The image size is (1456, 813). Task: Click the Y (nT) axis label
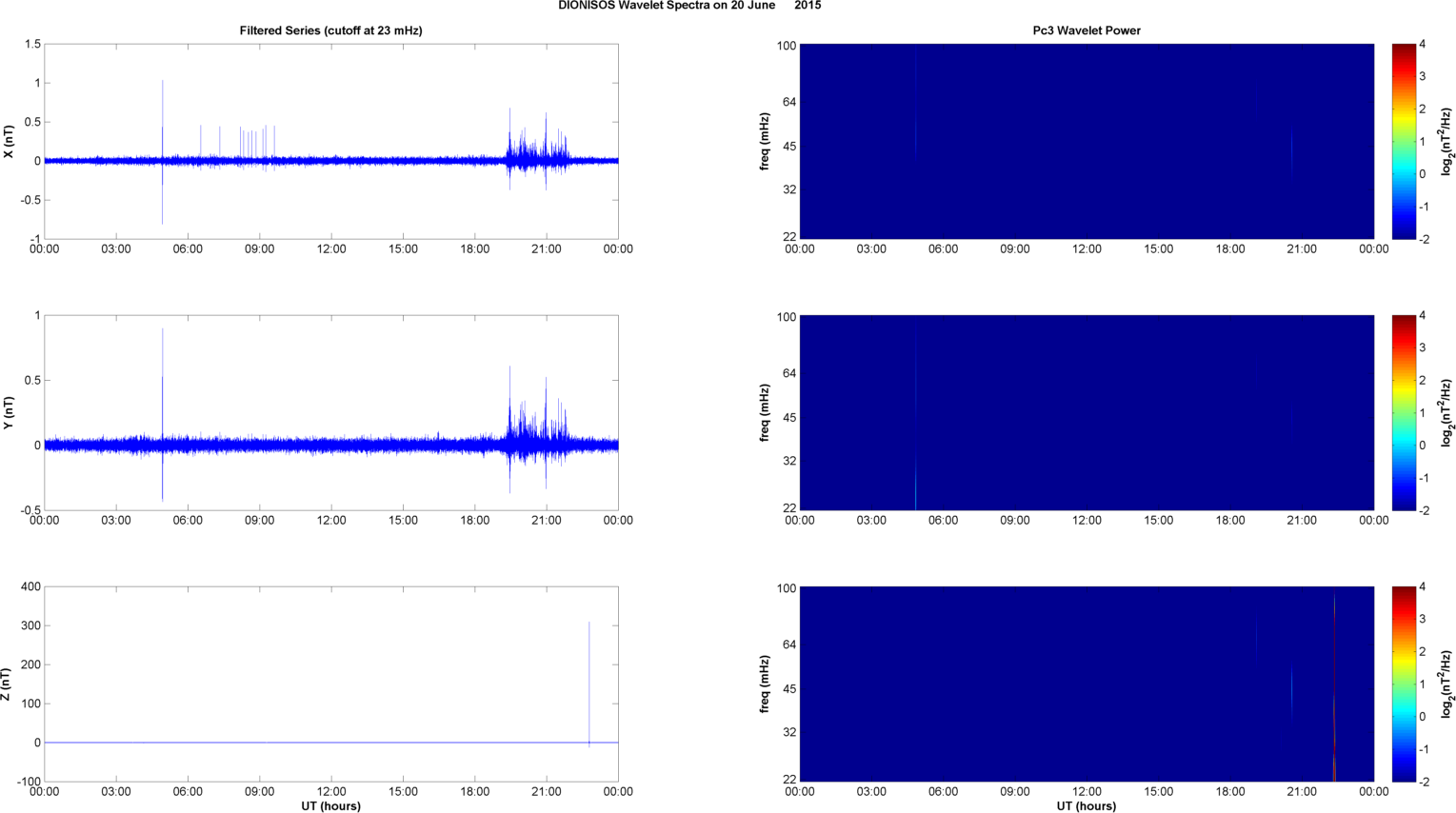[x=9, y=413]
